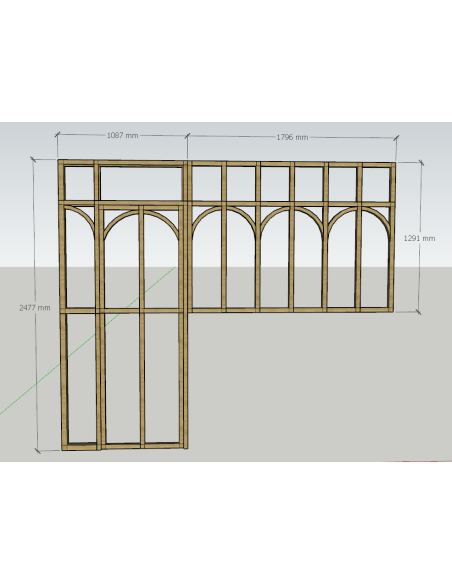Click the 1087 mm dimension label

coord(122,136)
